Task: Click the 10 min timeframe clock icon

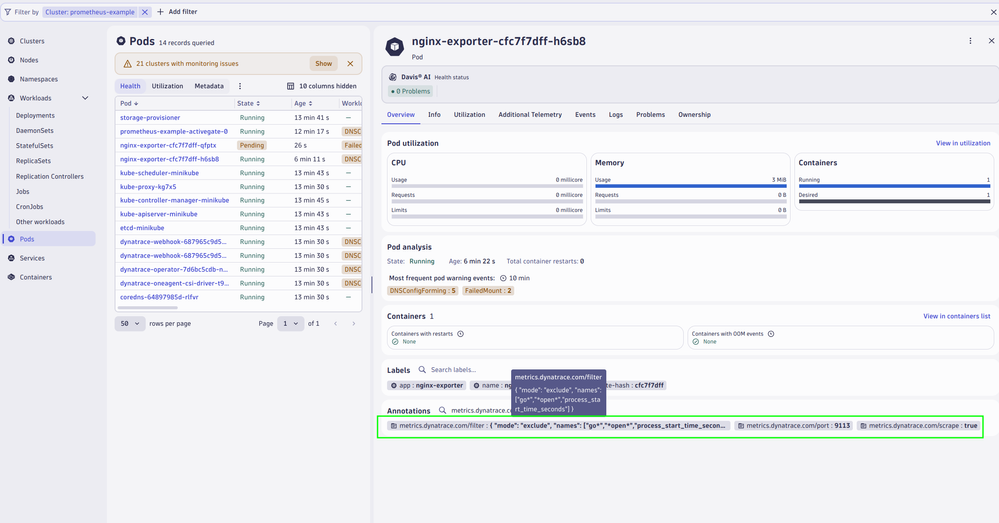Action: (503, 278)
